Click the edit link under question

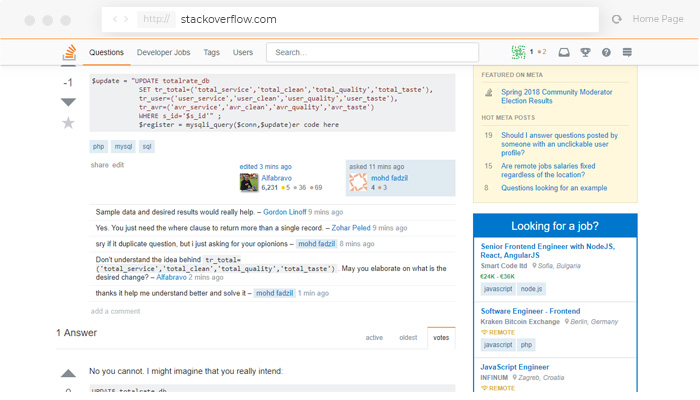(x=118, y=165)
